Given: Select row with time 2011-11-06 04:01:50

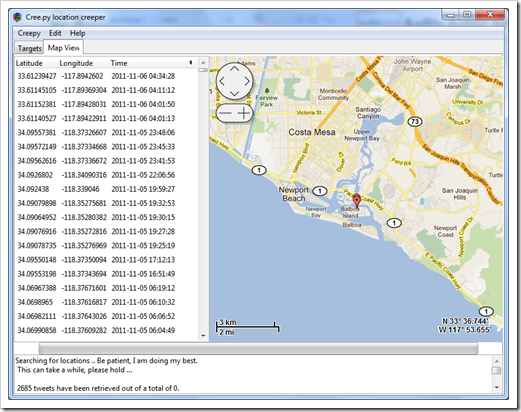Looking at the screenshot, I should pyautogui.click(x=106, y=104).
